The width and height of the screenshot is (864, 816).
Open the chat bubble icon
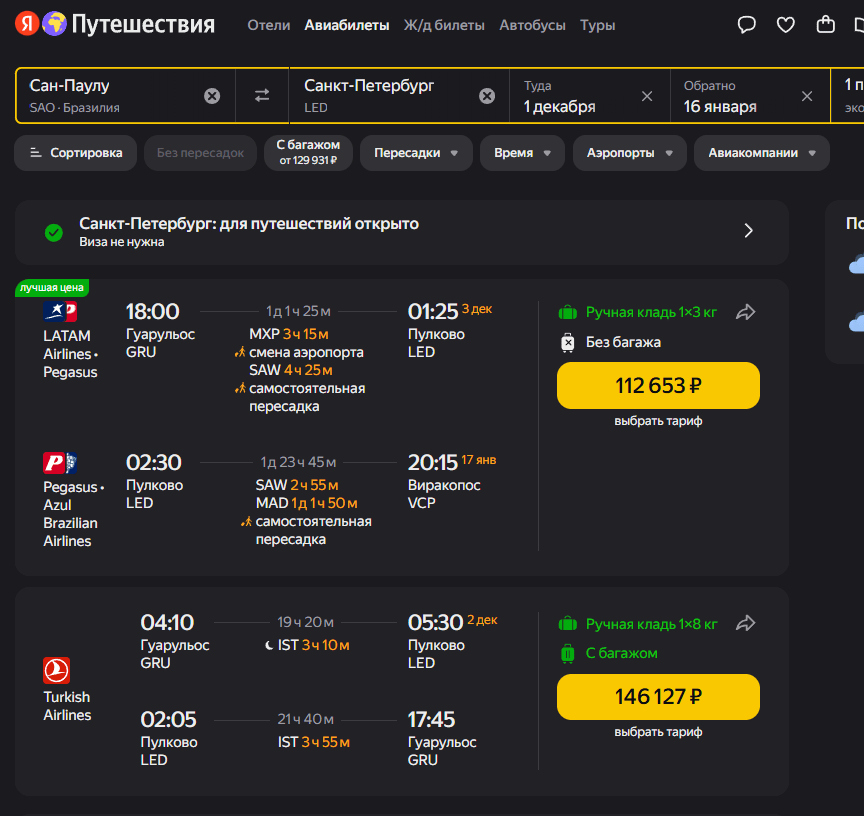tap(746, 24)
